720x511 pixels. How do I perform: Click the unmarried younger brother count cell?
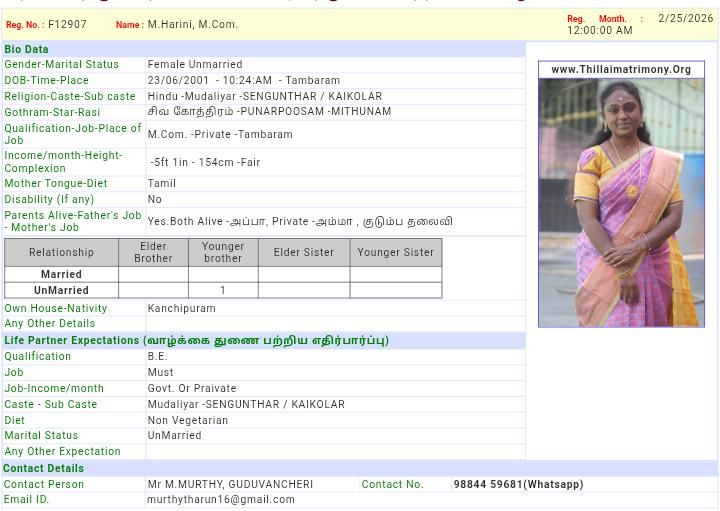pos(222,290)
